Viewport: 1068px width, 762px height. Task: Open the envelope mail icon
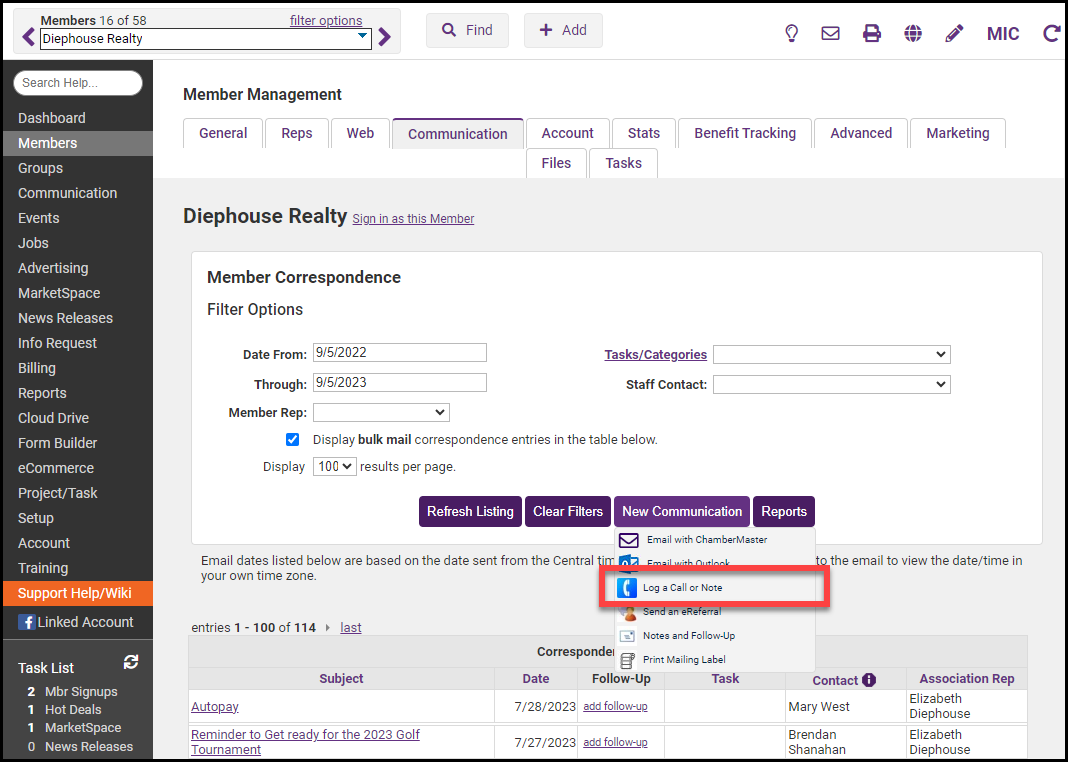830,33
